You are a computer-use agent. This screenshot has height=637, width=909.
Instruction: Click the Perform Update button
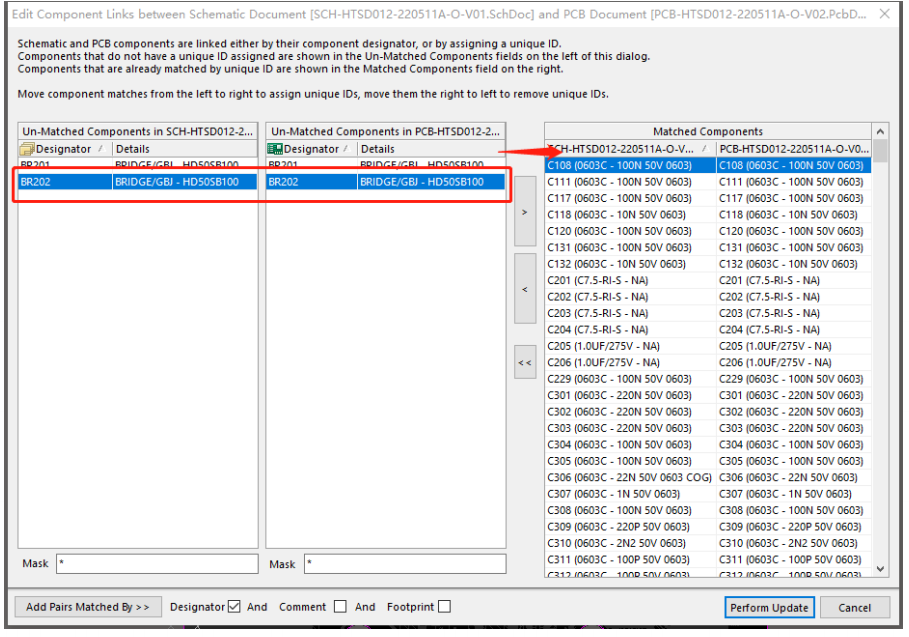(769, 607)
